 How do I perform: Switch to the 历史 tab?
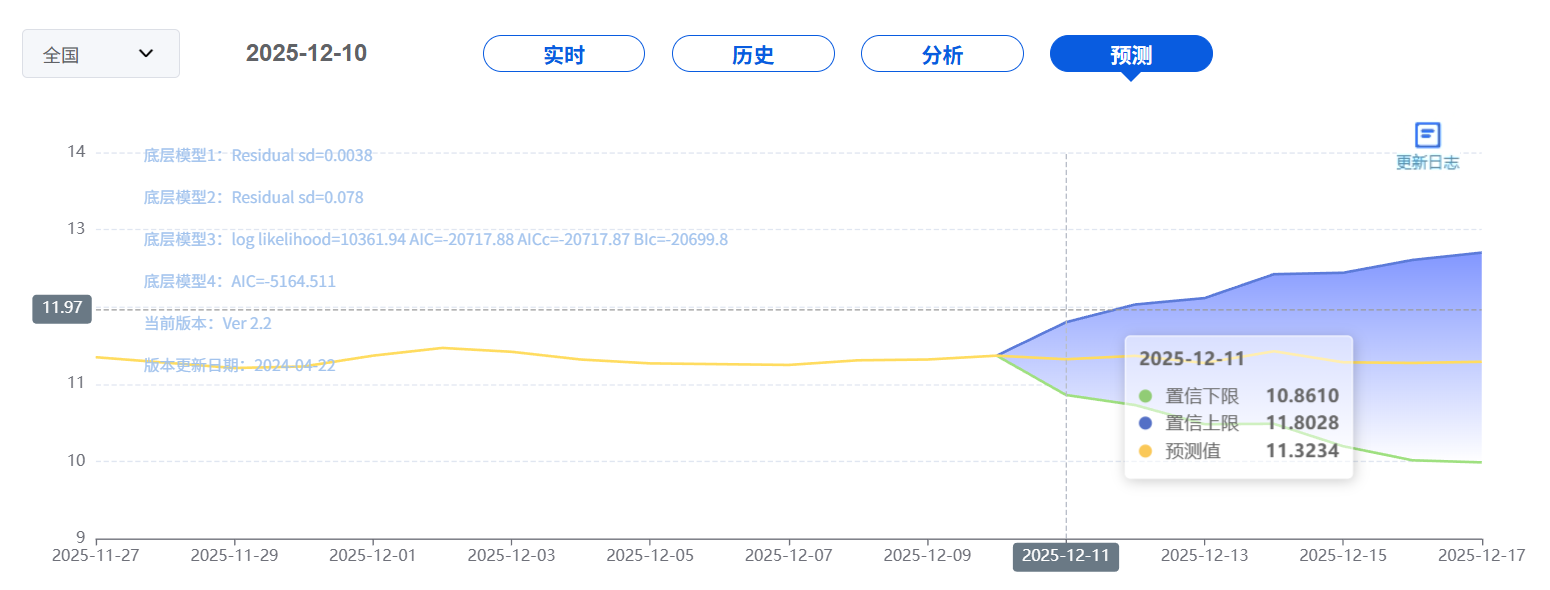click(753, 54)
